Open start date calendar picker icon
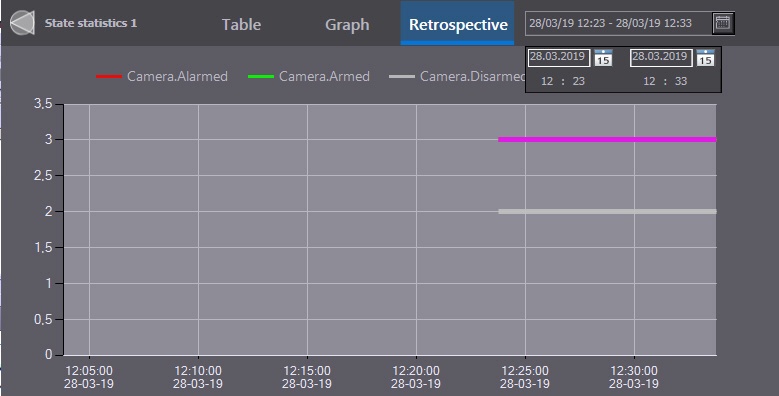Image resolution: width=779 pixels, height=396 pixels. pos(603,58)
